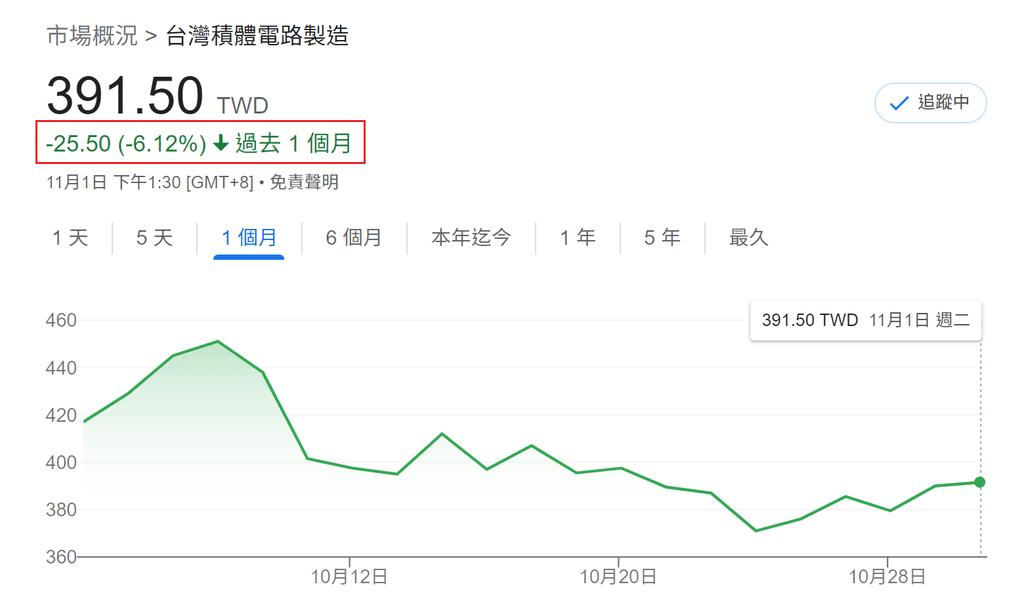Click the 台灣積體電路製造 stock title
The image size is (1024, 616).
point(257,36)
